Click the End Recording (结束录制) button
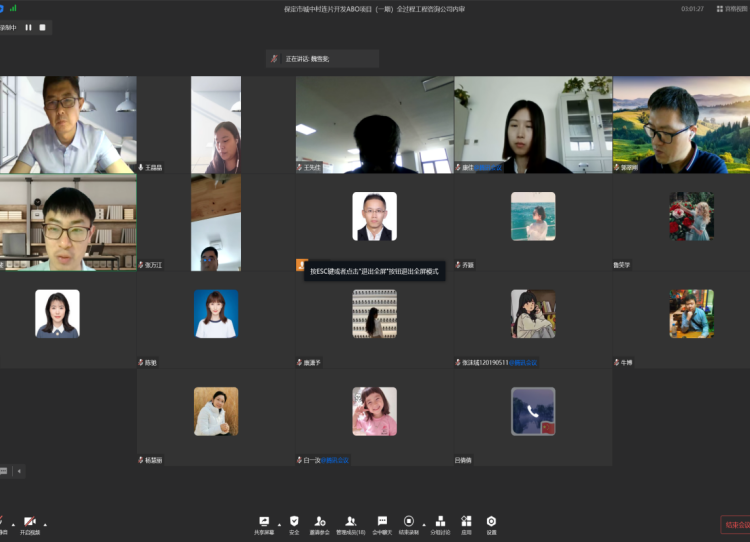Screen dimensions: 750x542 pyautogui.click(x=408, y=522)
